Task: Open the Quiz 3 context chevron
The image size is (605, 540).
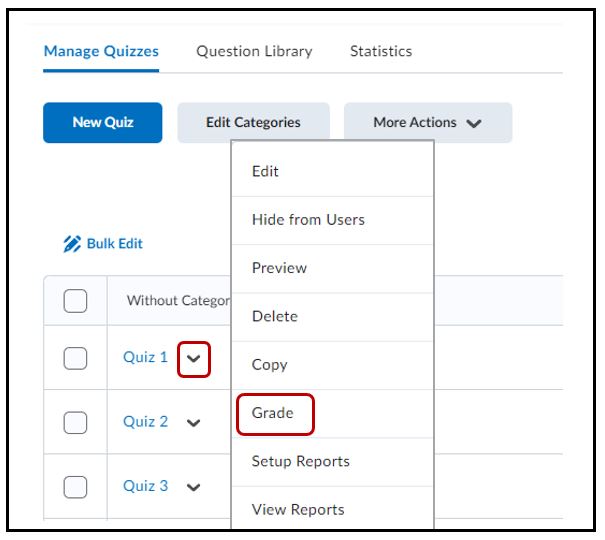Action: pos(194,487)
